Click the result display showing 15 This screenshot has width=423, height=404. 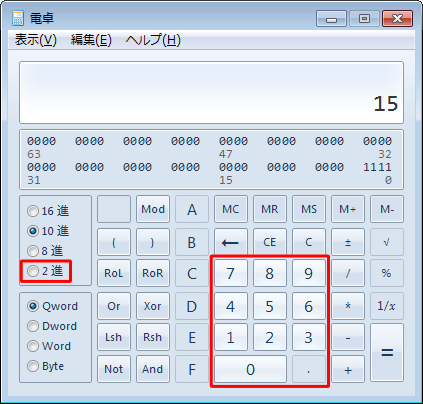(x=211, y=92)
